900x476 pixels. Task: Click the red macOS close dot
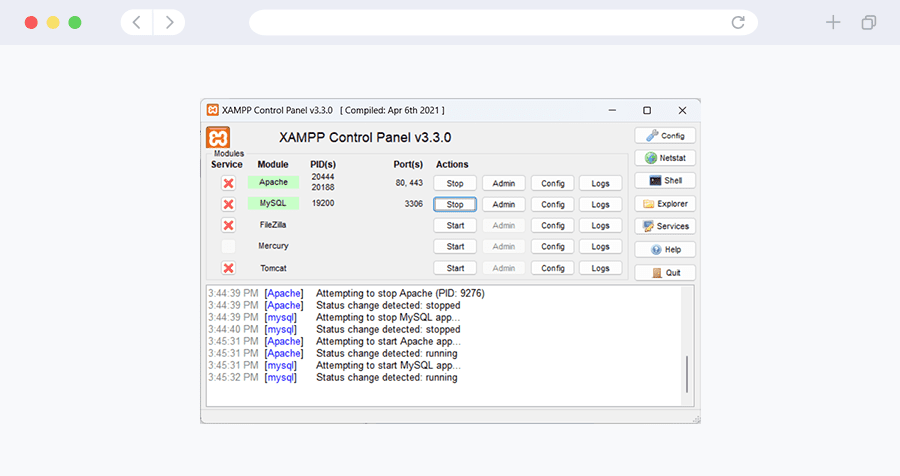tap(32, 22)
